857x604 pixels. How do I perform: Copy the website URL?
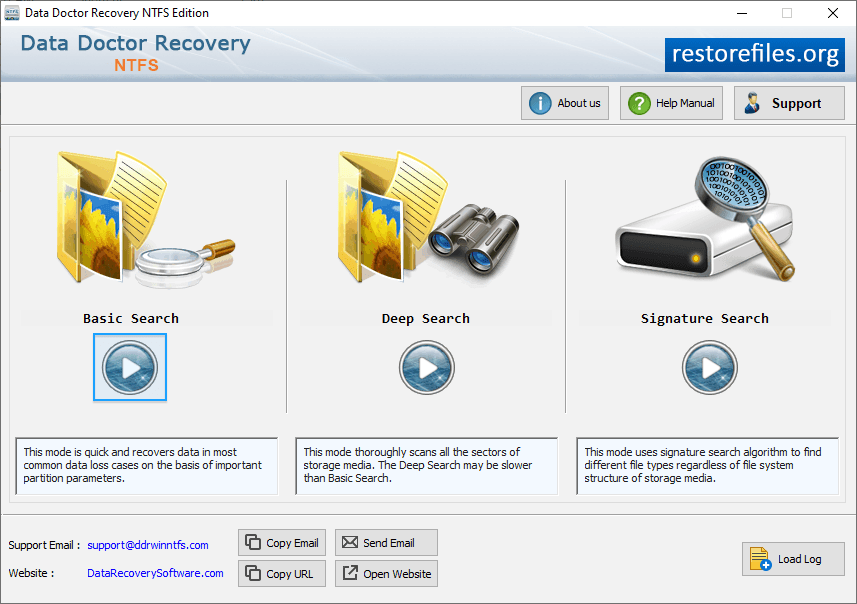coord(282,573)
